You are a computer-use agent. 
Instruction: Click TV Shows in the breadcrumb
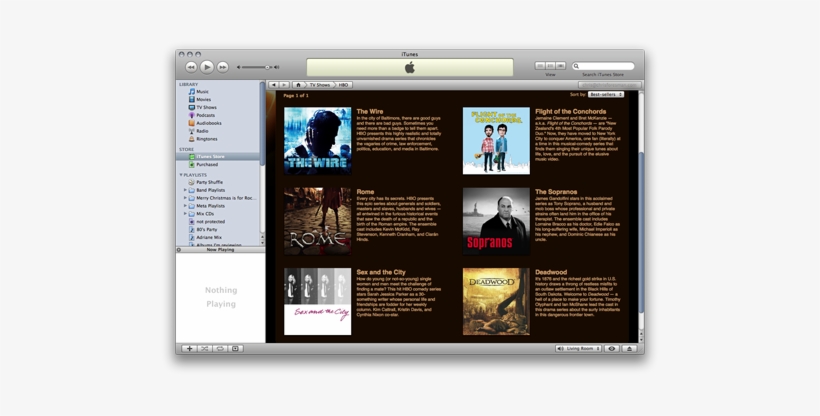320,85
